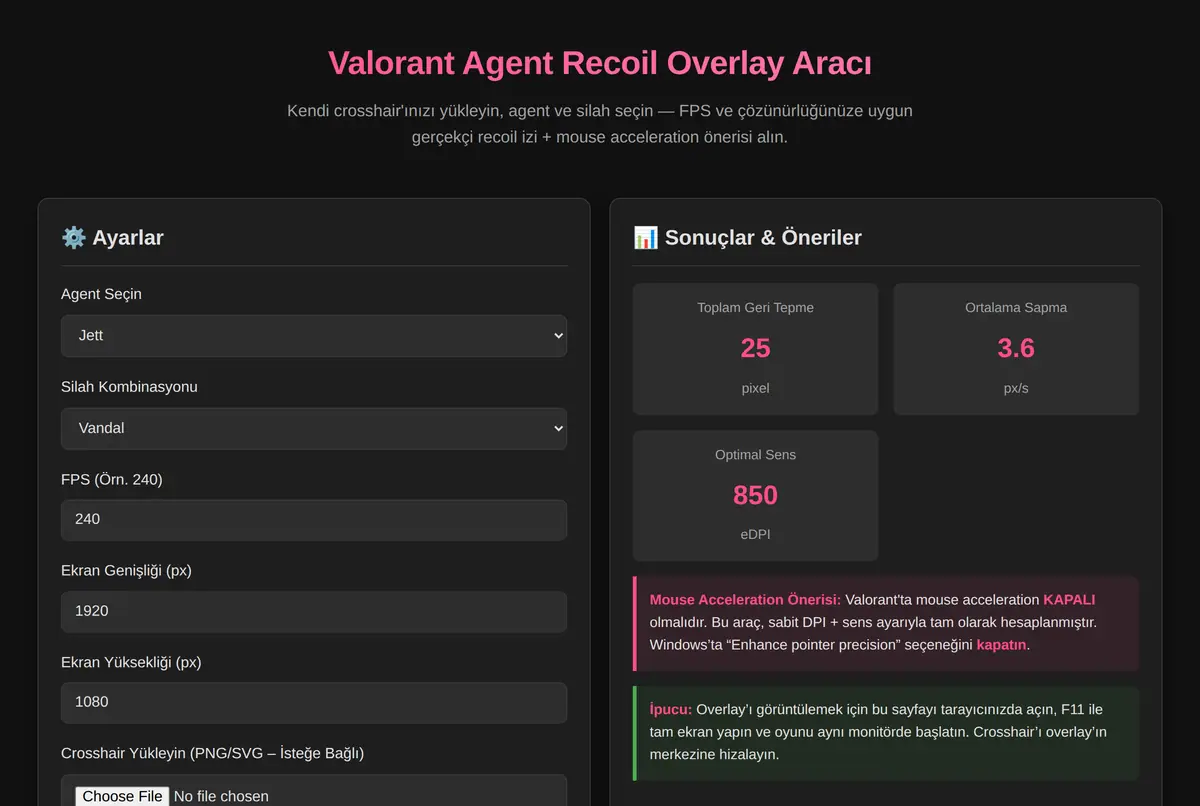
Task: Click the Ortalama Sapma value 3.6
Action: coord(1016,348)
